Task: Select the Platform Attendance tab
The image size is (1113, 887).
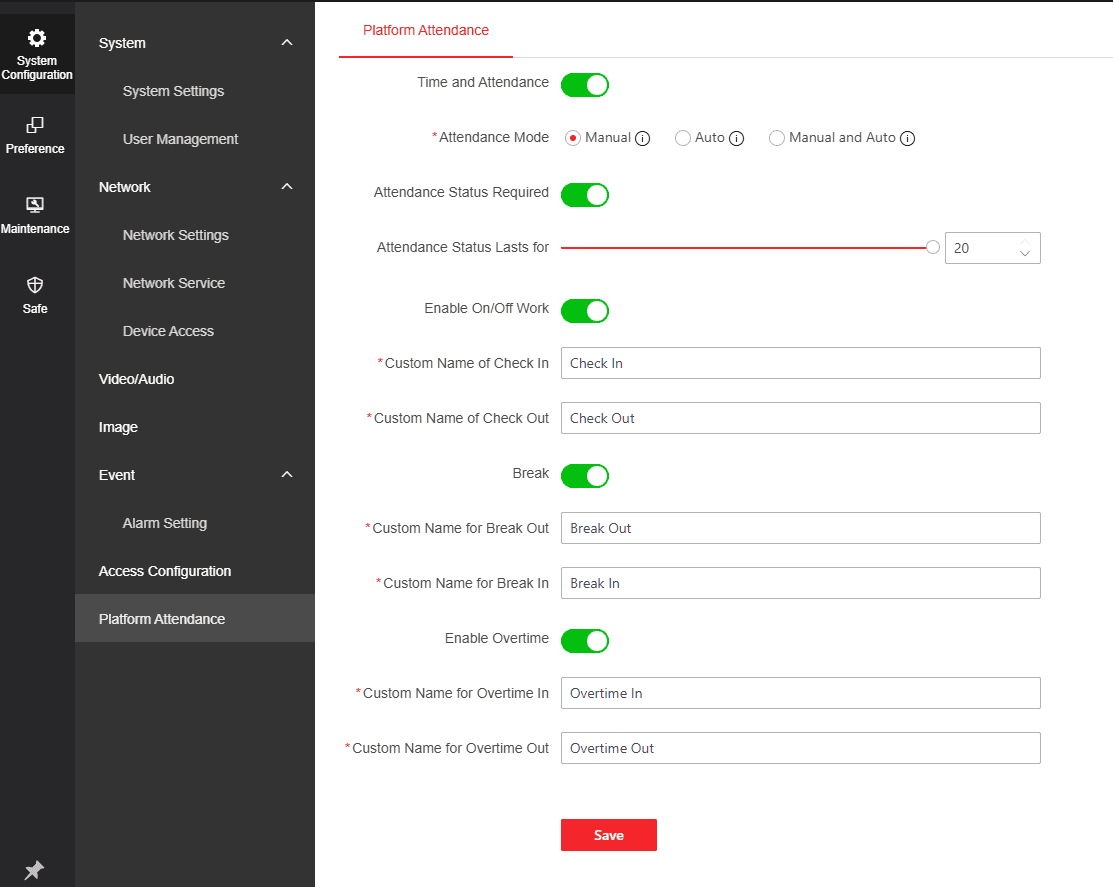Action: 426,30
